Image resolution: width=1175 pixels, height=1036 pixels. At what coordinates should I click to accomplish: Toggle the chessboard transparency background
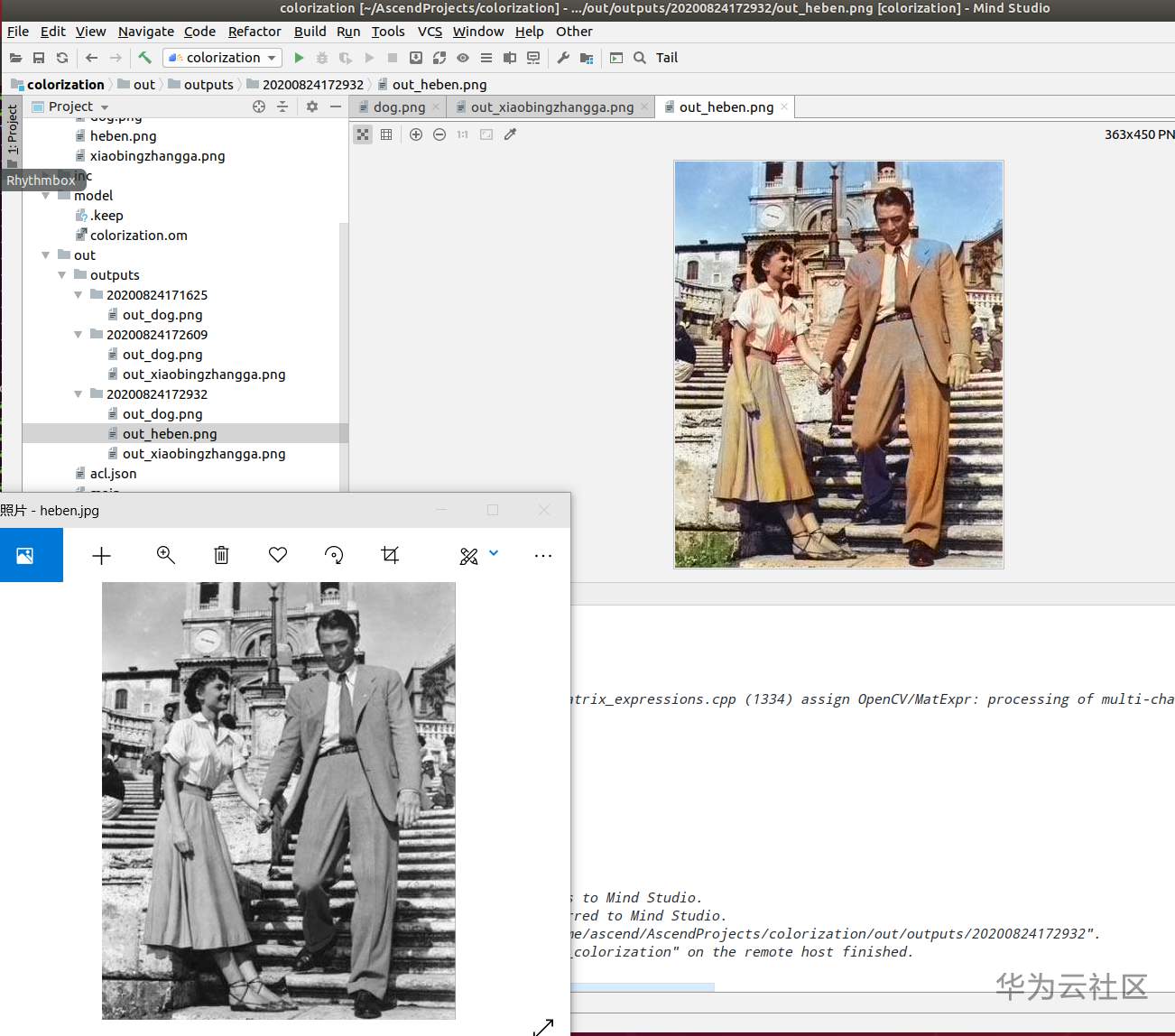click(363, 134)
